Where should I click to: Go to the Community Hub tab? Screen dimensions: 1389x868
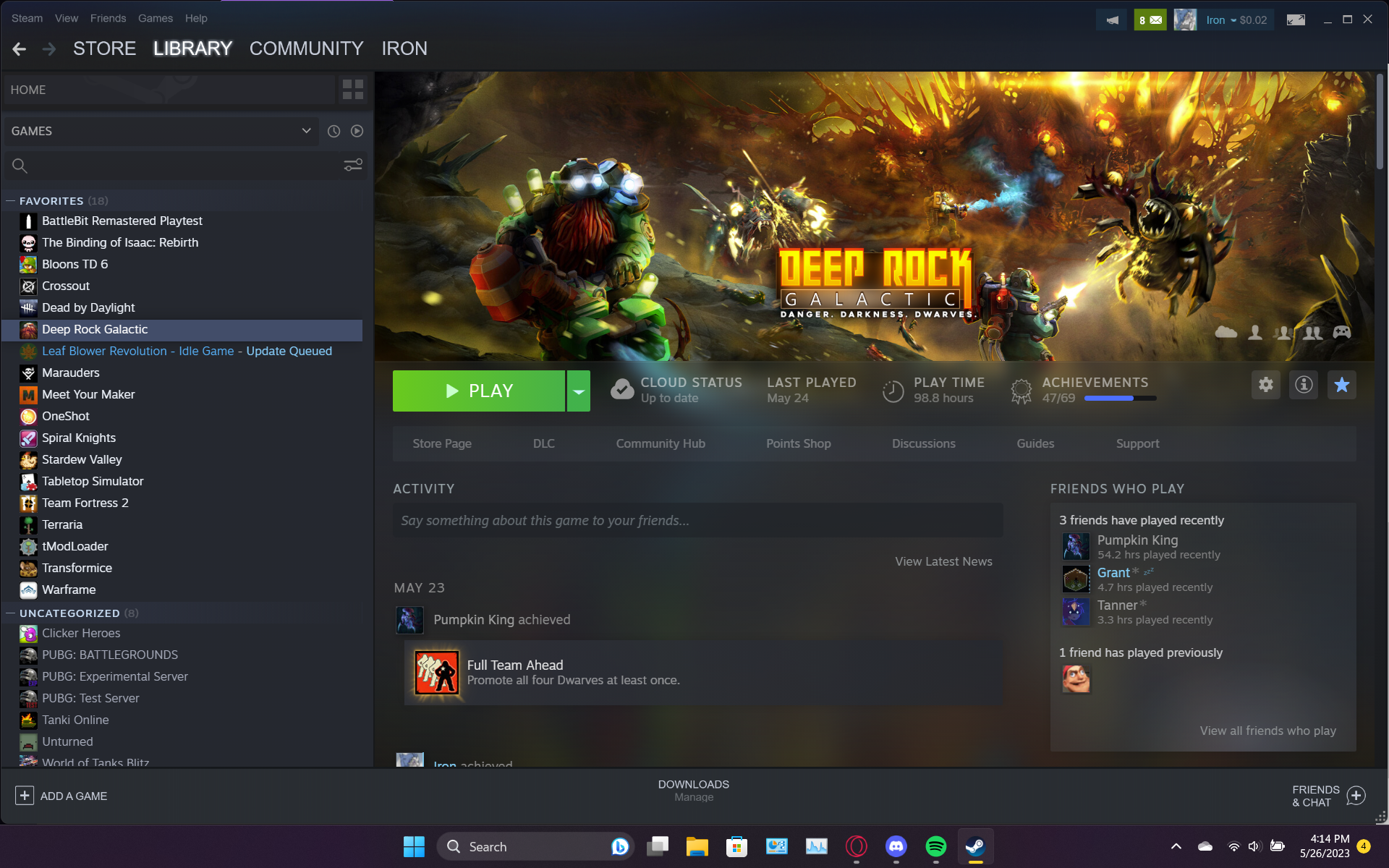(660, 443)
